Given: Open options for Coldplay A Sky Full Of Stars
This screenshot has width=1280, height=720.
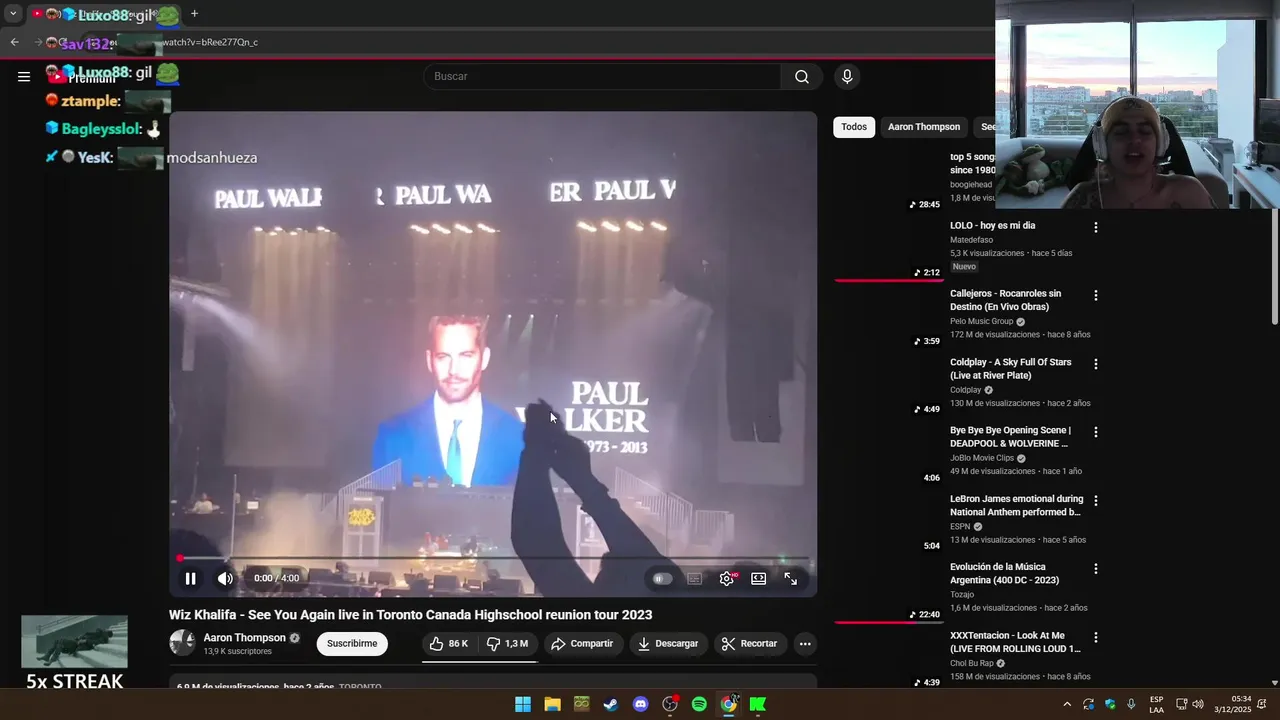Looking at the screenshot, I should tap(1096, 364).
